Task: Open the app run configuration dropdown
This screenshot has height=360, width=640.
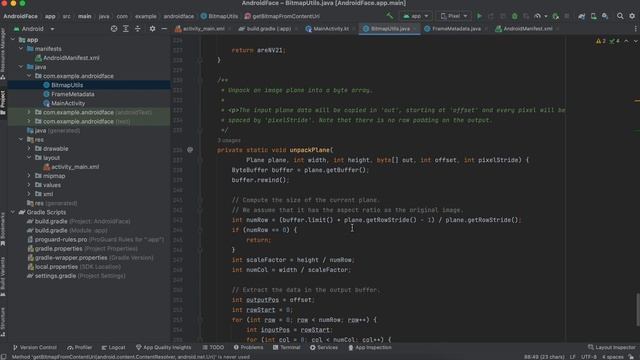Action: 416,16
